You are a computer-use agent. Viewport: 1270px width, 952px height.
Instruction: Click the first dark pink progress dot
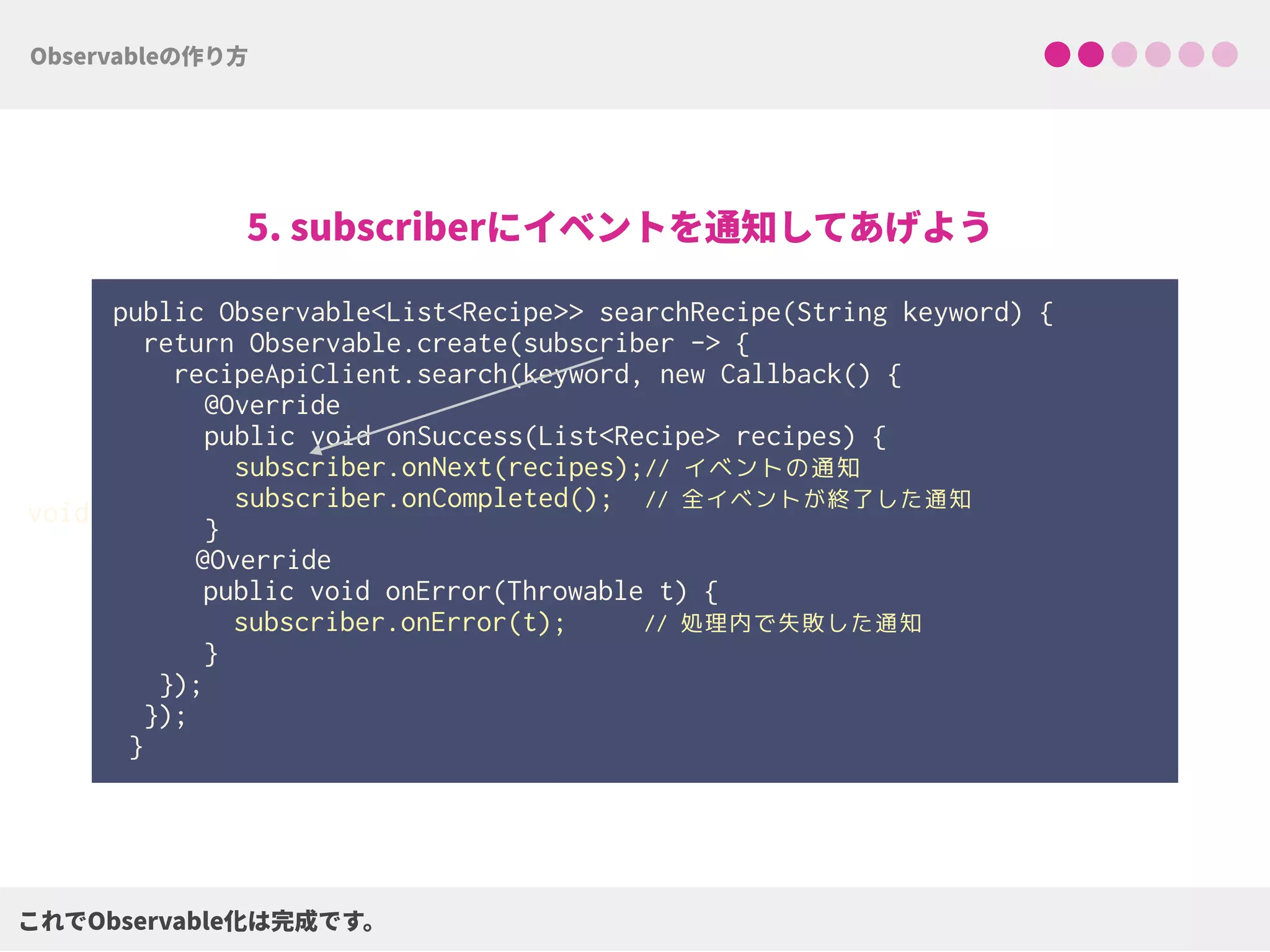(x=1057, y=55)
